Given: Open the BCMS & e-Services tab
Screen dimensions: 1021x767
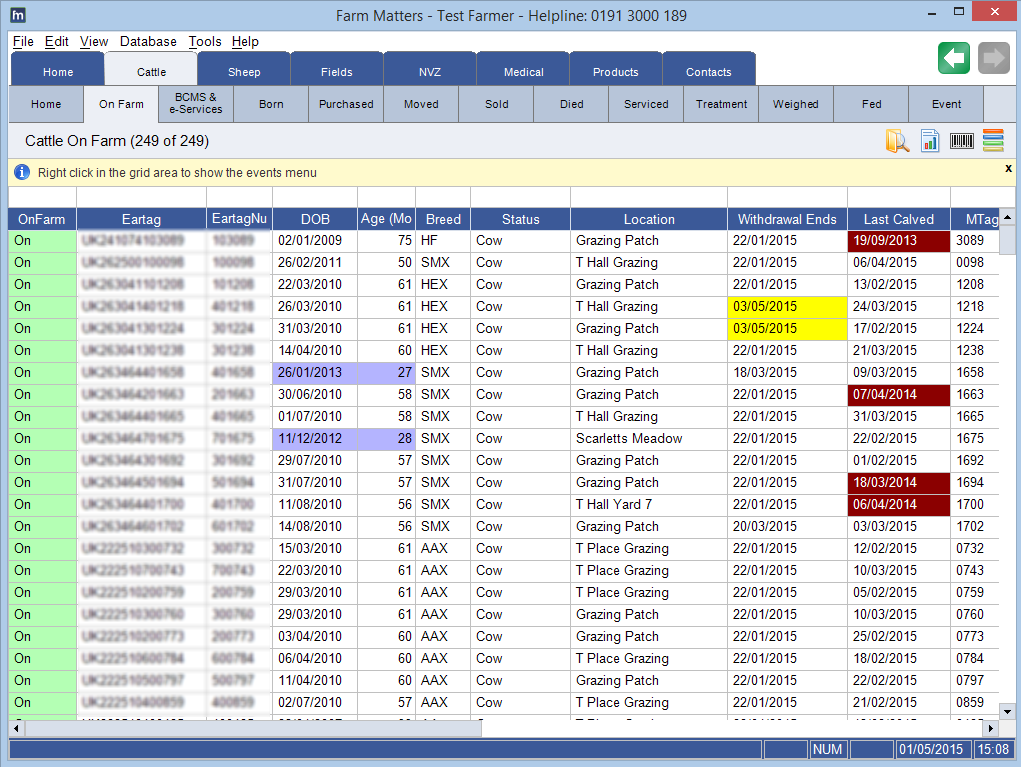Looking at the screenshot, I should 195,103.
